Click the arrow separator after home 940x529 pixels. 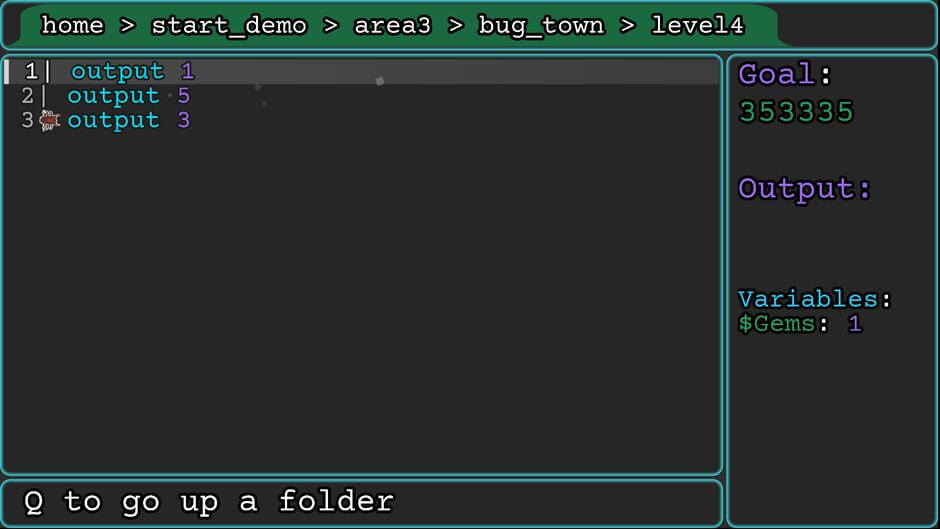[127, 26]
